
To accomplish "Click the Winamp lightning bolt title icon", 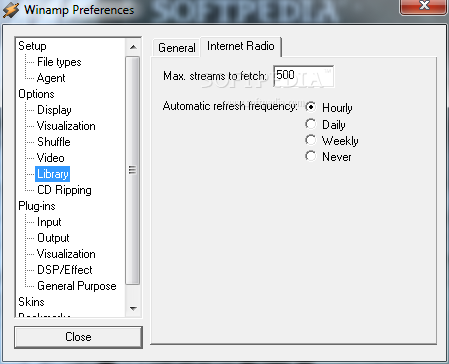I will tap(11, 10).
